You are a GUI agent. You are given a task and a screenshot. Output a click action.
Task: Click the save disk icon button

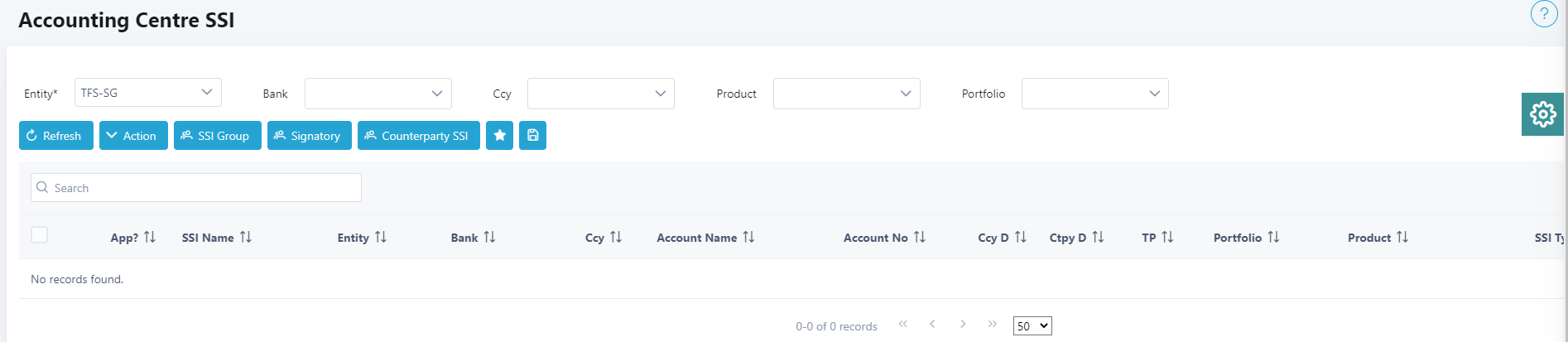[x=532, y=136]
